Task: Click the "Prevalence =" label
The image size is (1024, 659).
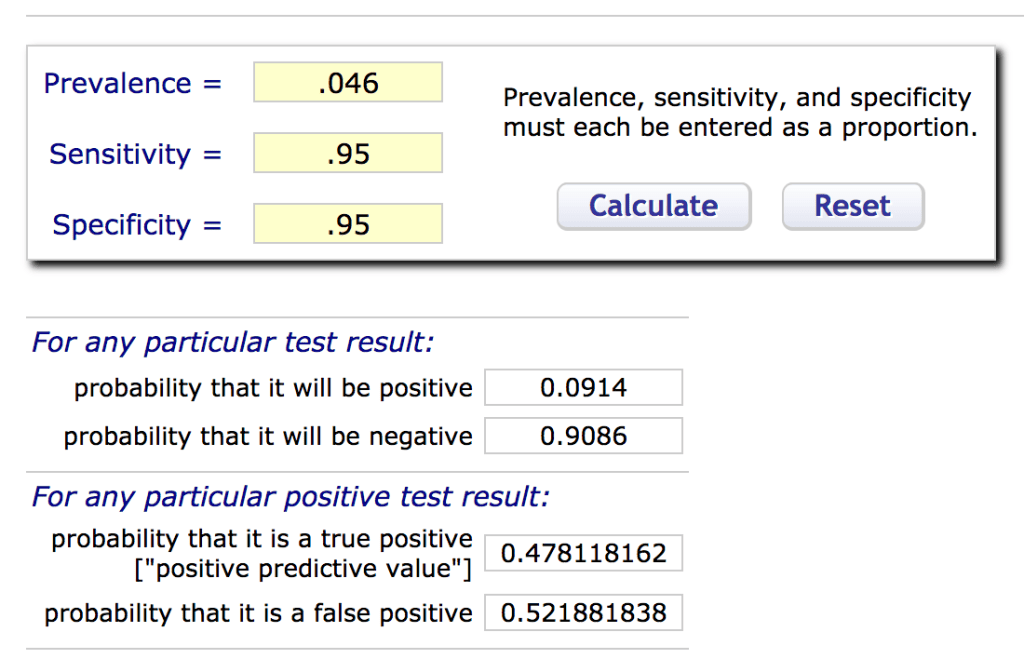Action: 132,83
